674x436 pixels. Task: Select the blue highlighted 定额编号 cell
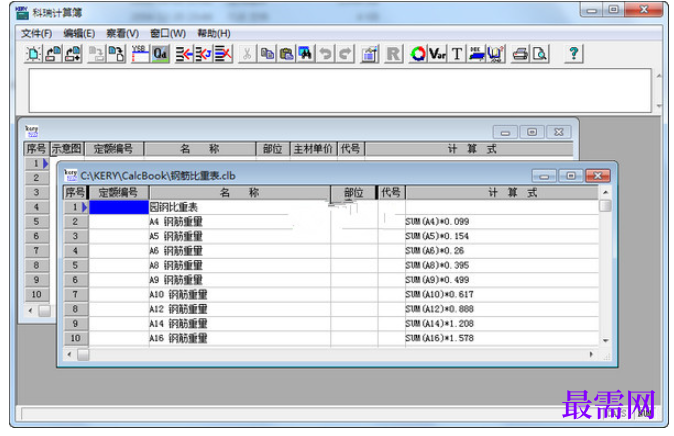click(x=119, y=207)
